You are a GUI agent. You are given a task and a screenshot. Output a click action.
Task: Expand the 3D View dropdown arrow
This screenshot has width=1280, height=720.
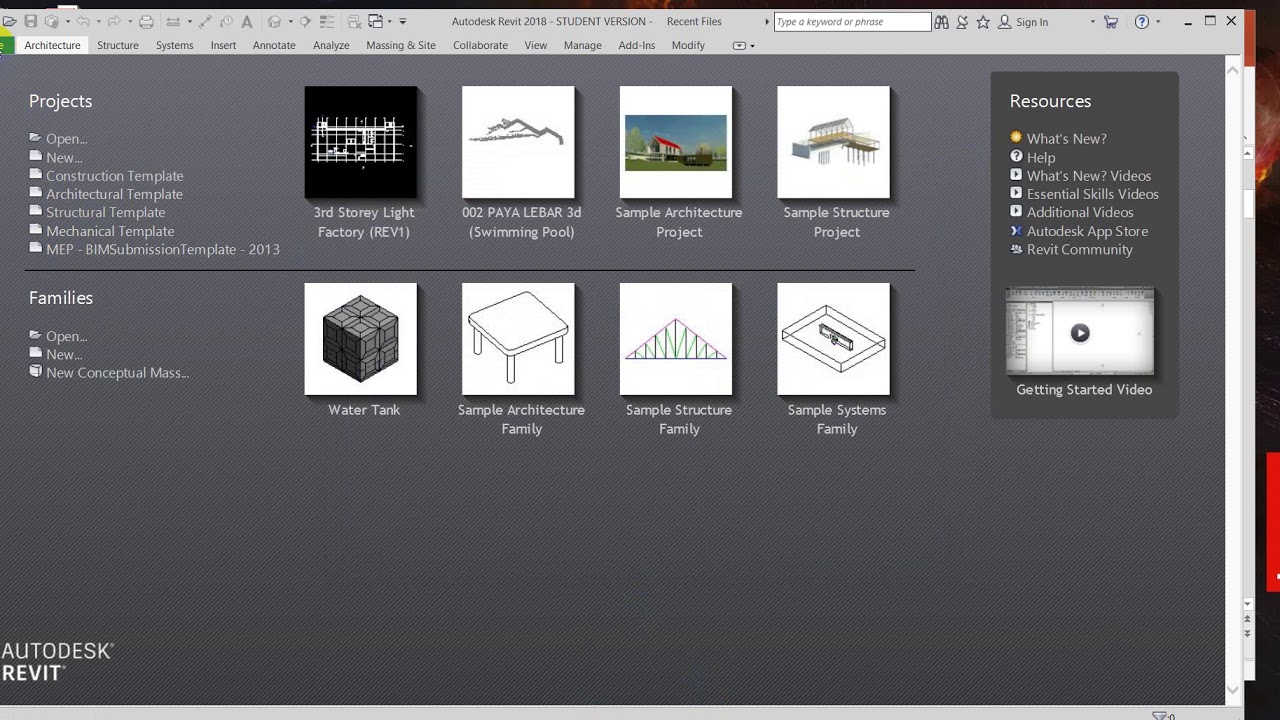(290, 21)
